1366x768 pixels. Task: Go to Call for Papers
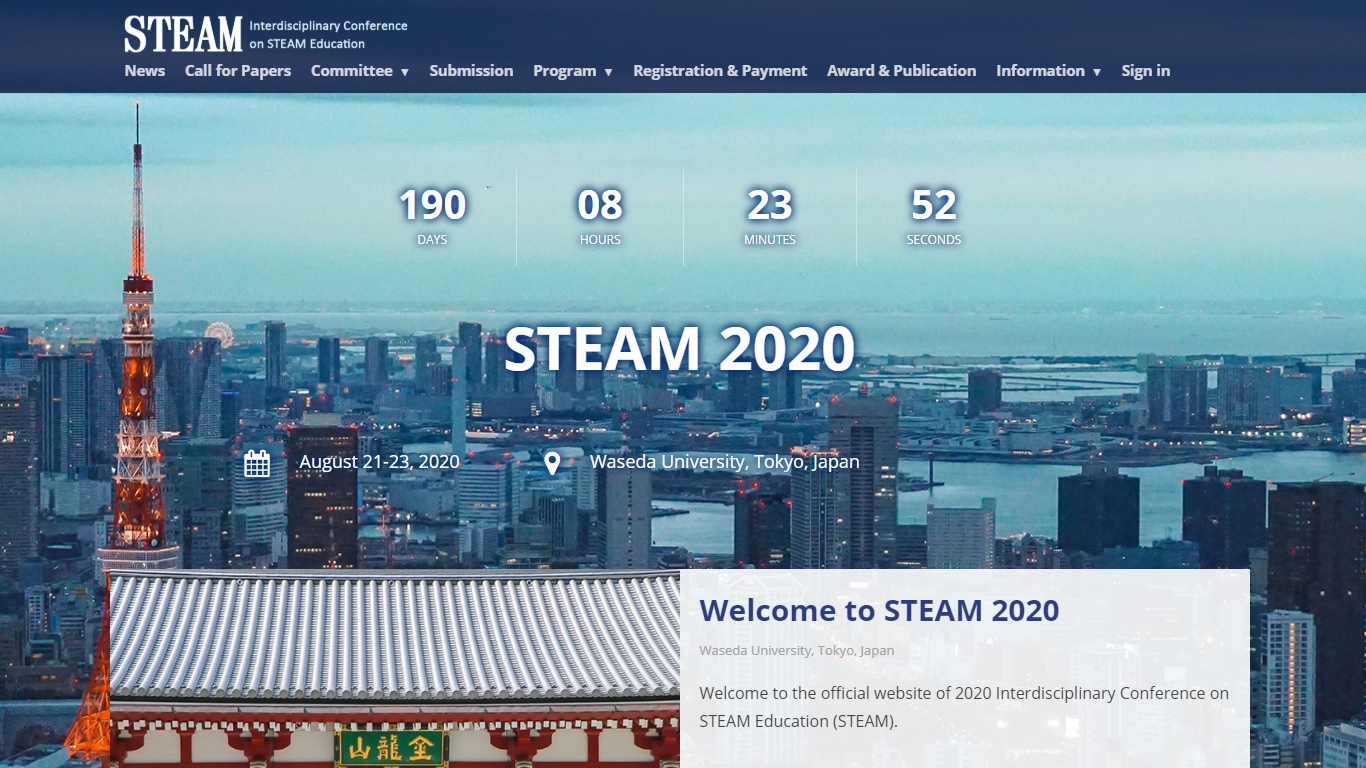[238, 71]
